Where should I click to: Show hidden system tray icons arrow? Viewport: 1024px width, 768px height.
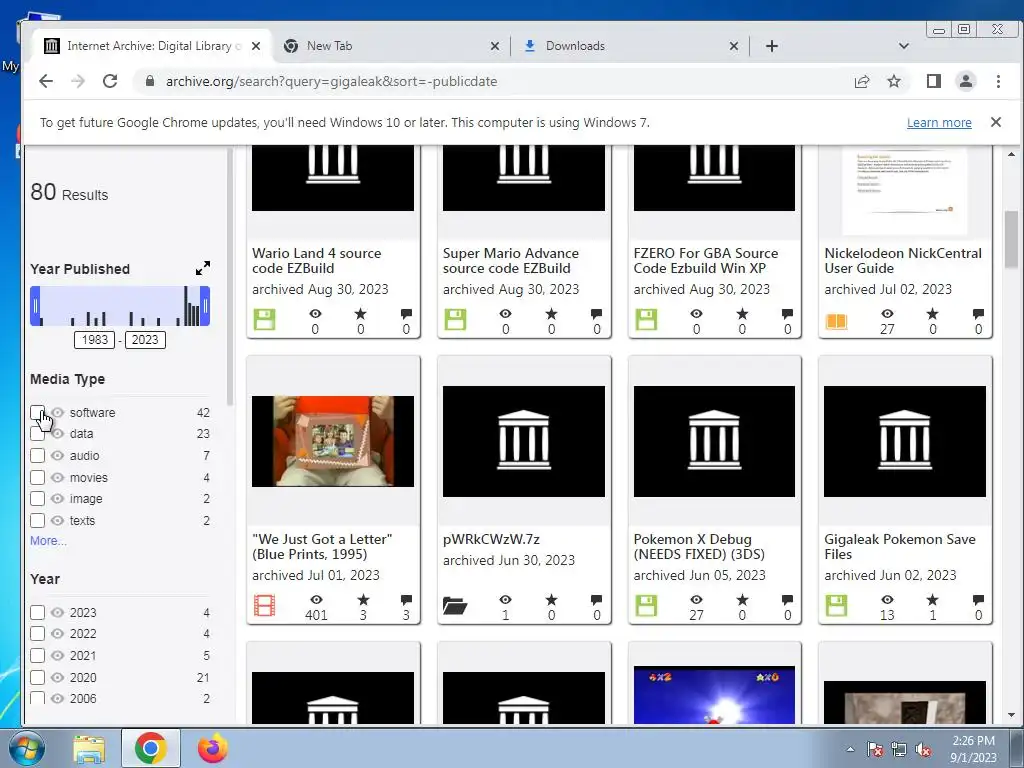pos(850,749)
